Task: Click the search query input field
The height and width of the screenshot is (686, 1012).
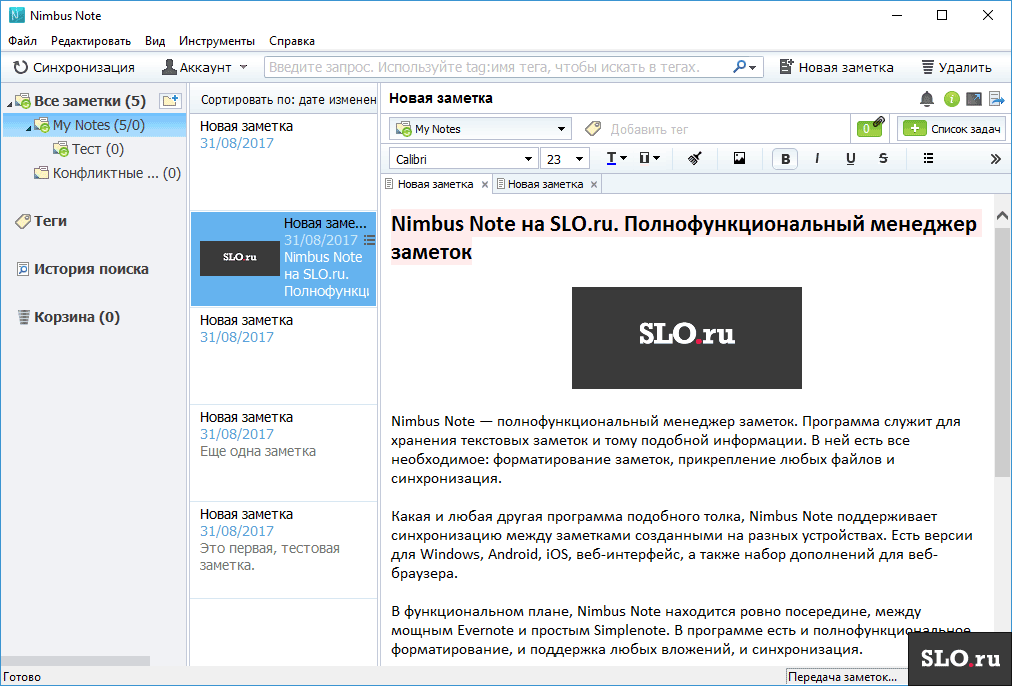Action: point(499,66)
